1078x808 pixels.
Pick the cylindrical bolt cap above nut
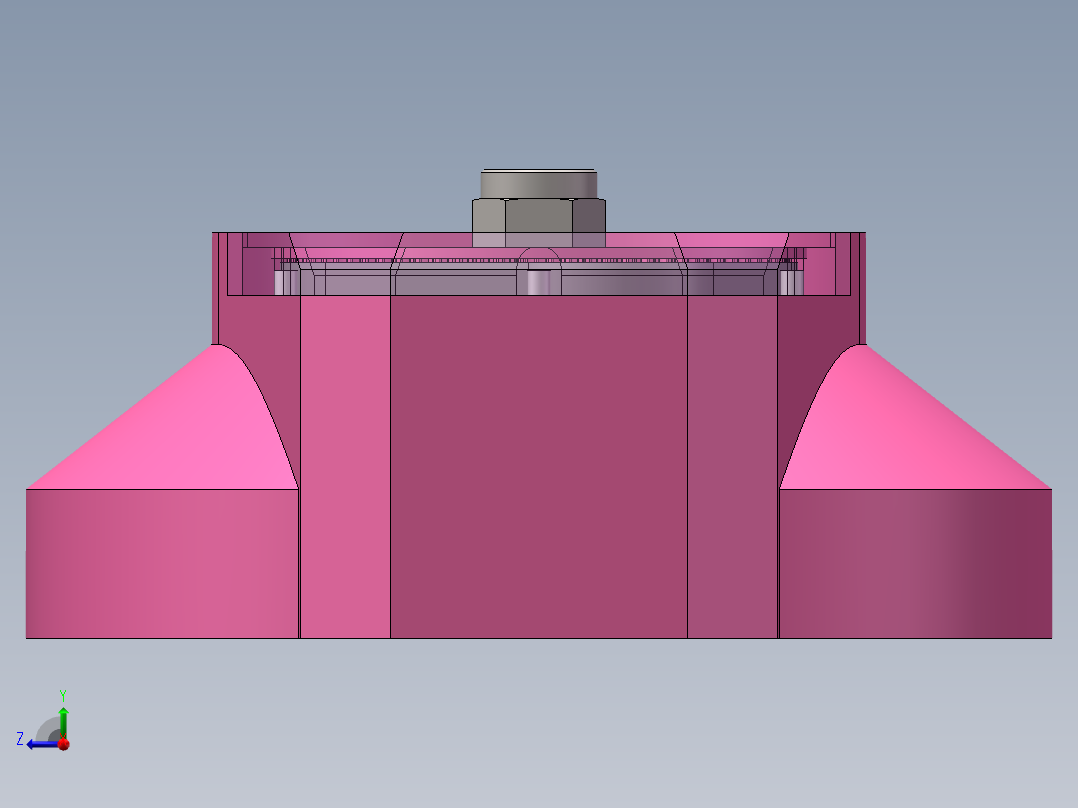point(538,184)
